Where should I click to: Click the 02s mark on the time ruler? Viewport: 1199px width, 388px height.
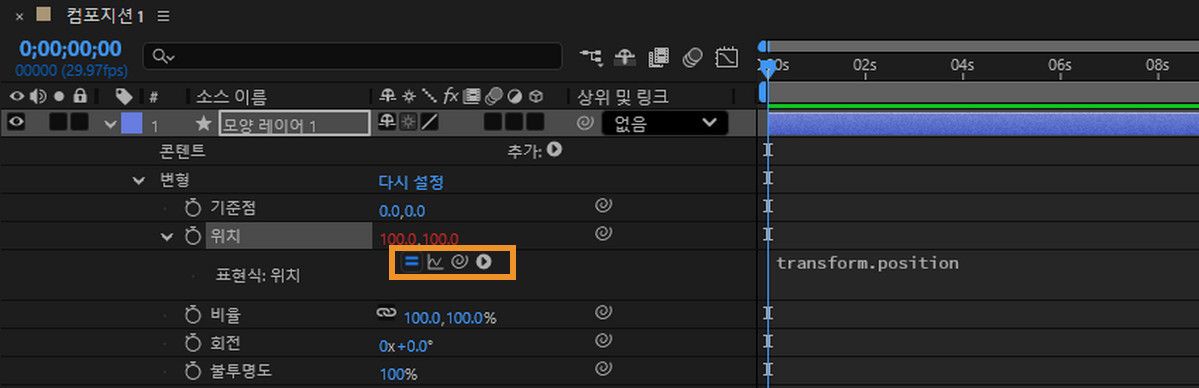point(865,65)
